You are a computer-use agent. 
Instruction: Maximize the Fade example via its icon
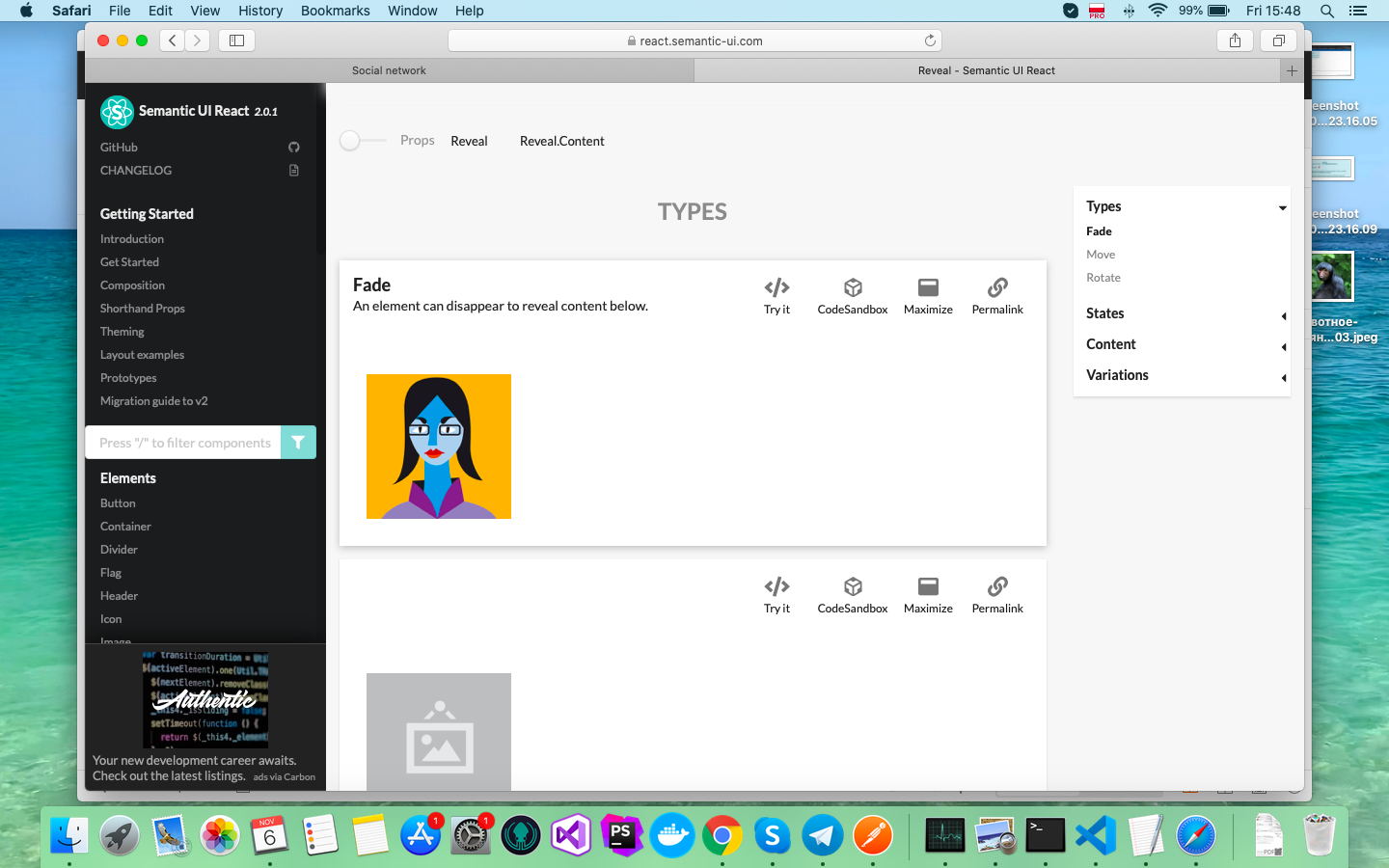click(x=927, y=287)
